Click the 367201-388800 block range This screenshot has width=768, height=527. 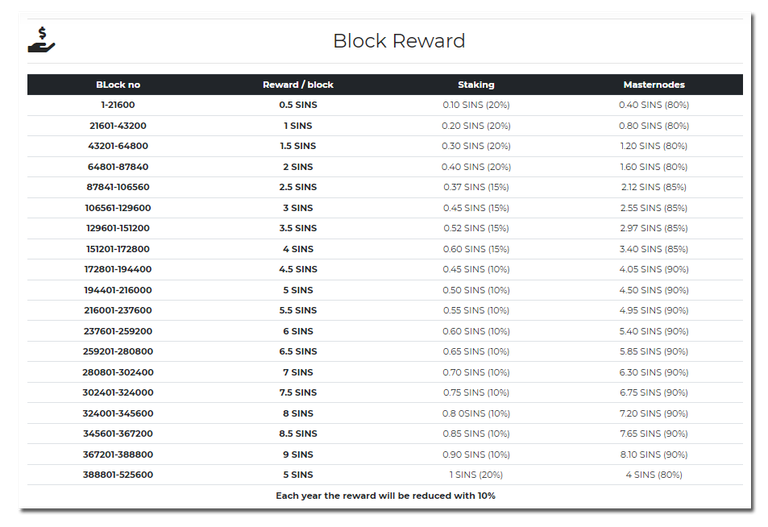pos(118,455)
